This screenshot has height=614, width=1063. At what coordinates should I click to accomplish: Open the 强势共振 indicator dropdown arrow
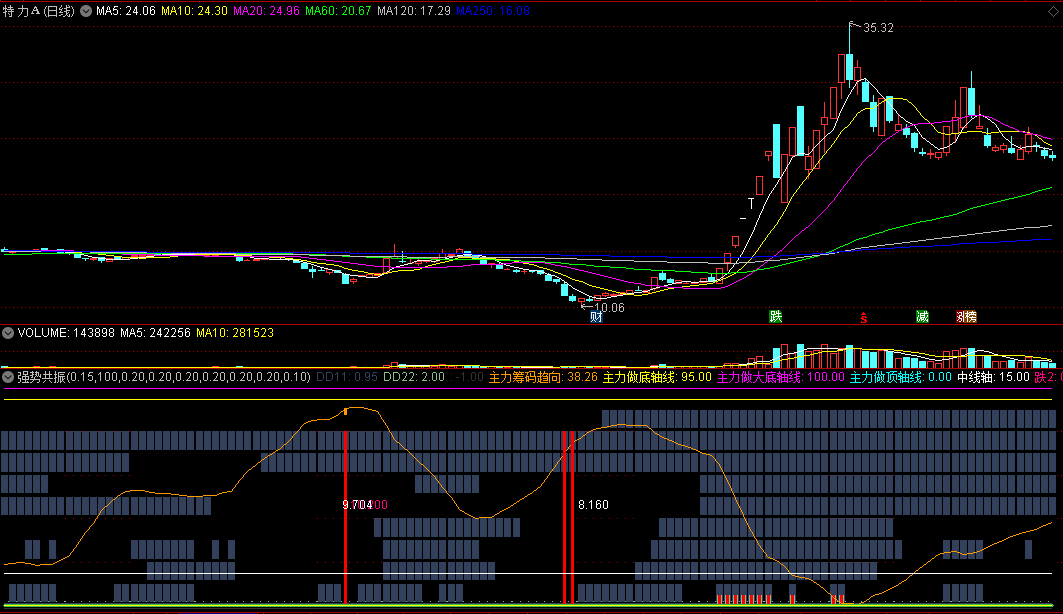pyautogui.click(x=8, y=377)
